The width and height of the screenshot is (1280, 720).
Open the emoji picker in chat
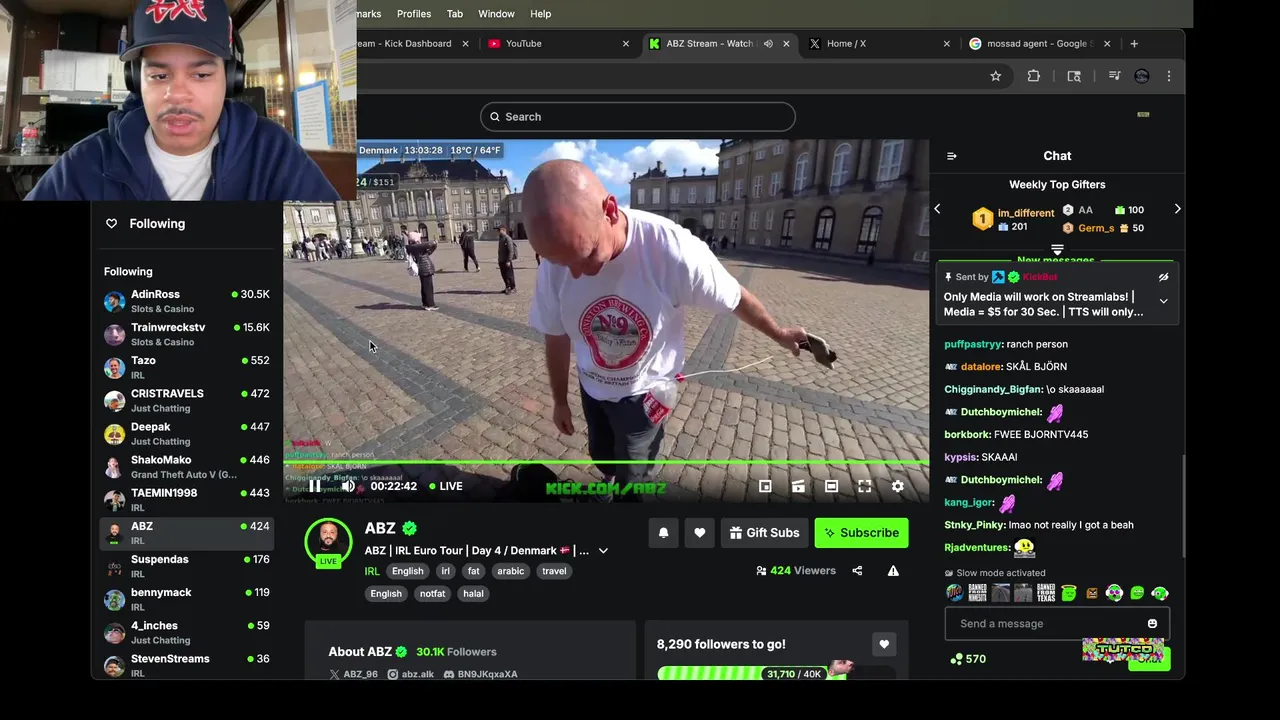[x=1152, y=624]
